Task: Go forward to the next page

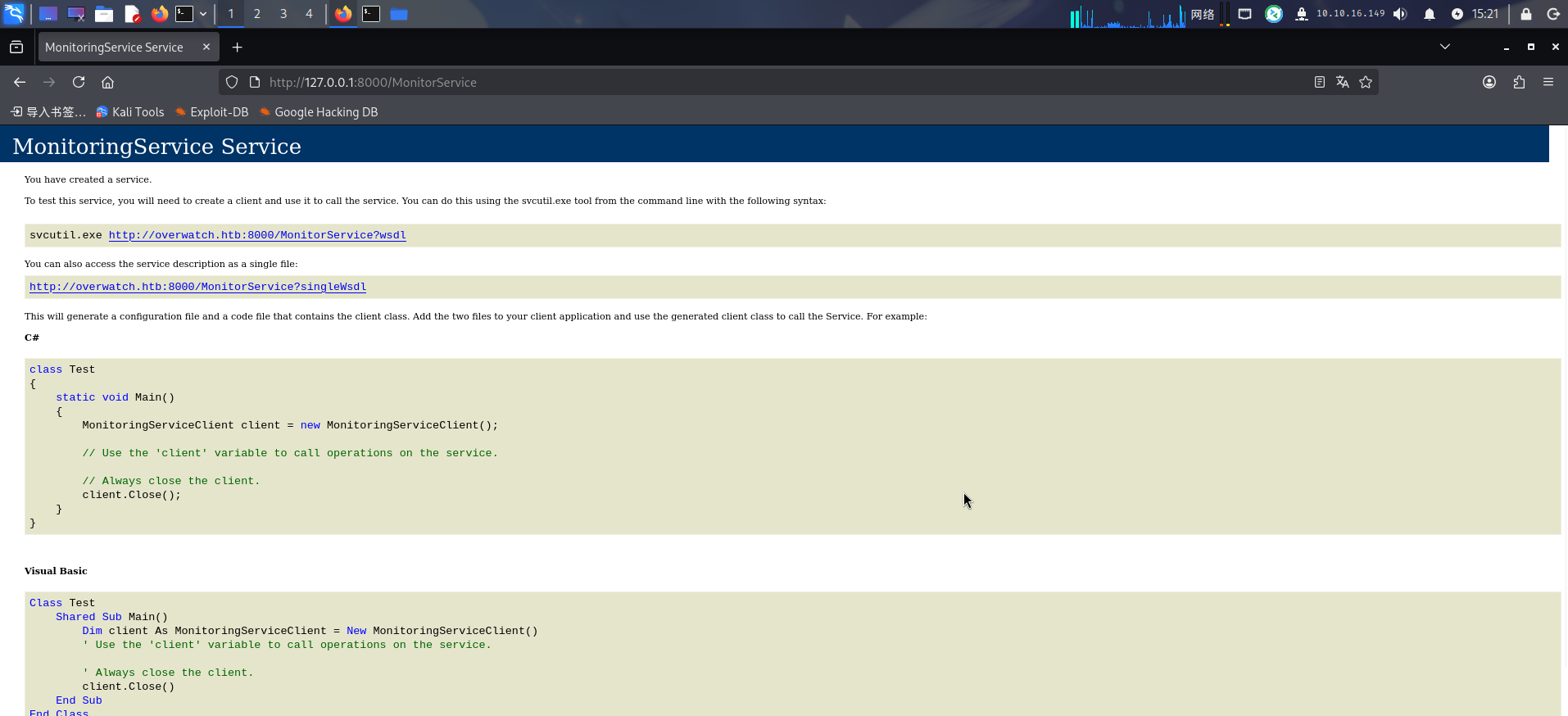Action: point(49,82)
